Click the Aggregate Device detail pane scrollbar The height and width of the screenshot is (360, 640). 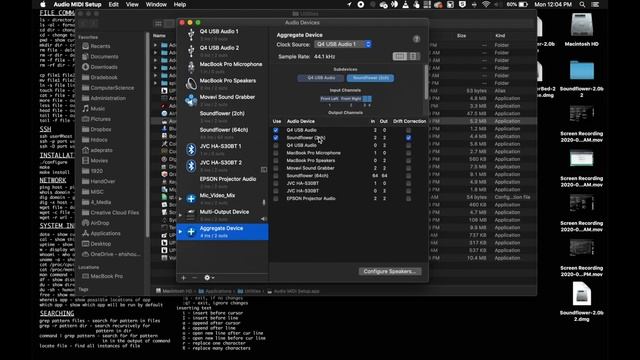pos(427,82)
